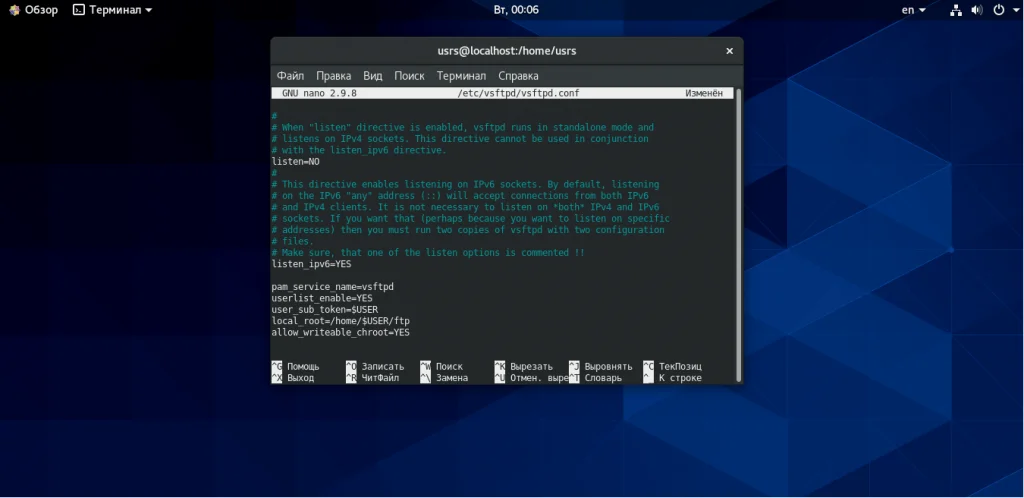This screenshot has width=1024, height=498.
Task: Click the comment line 'Make sure, that one'
Action: click(x=428, y=253)
